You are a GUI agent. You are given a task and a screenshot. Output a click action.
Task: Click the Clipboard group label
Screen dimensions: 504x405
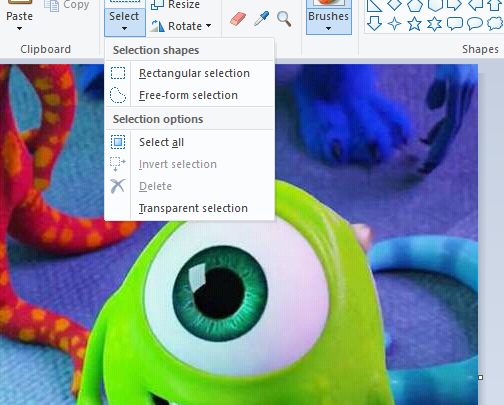pos(45,49)
